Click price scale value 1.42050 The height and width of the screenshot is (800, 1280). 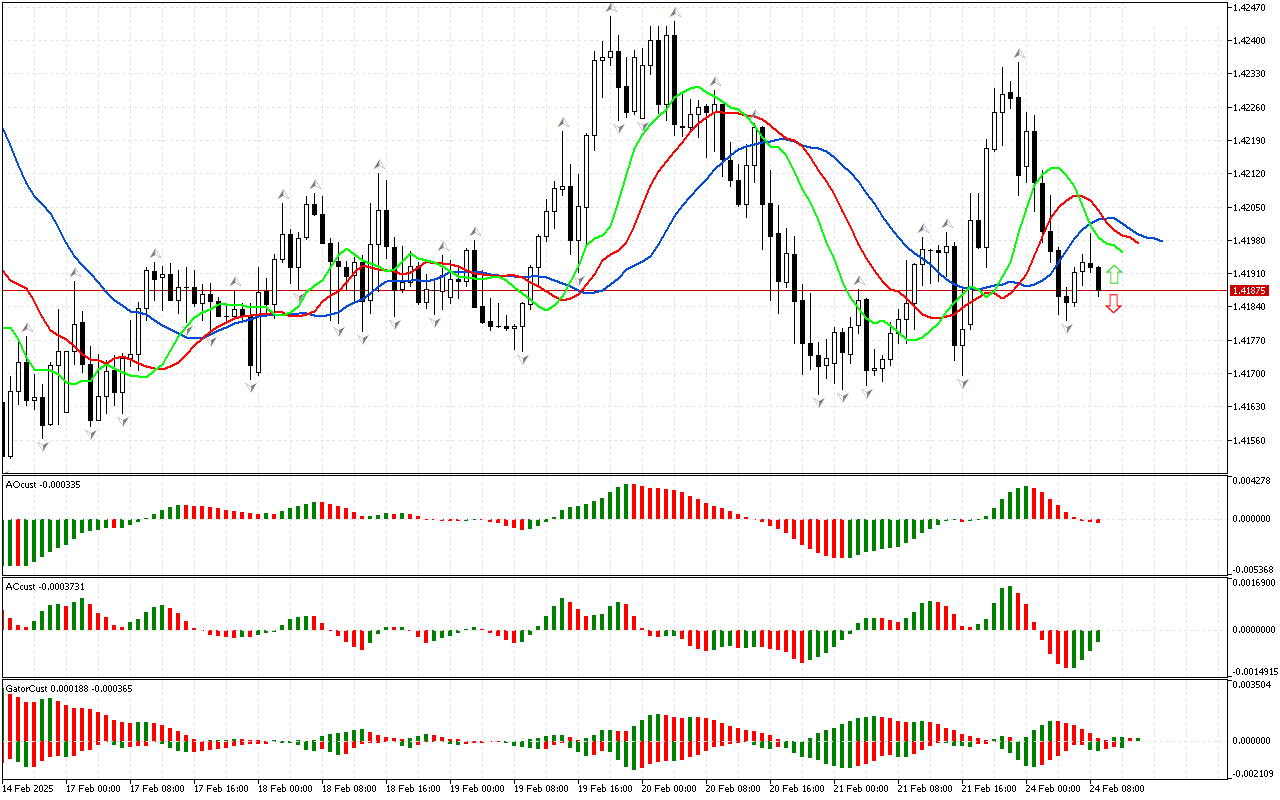pyautogui.click(x=1249, y=207)
